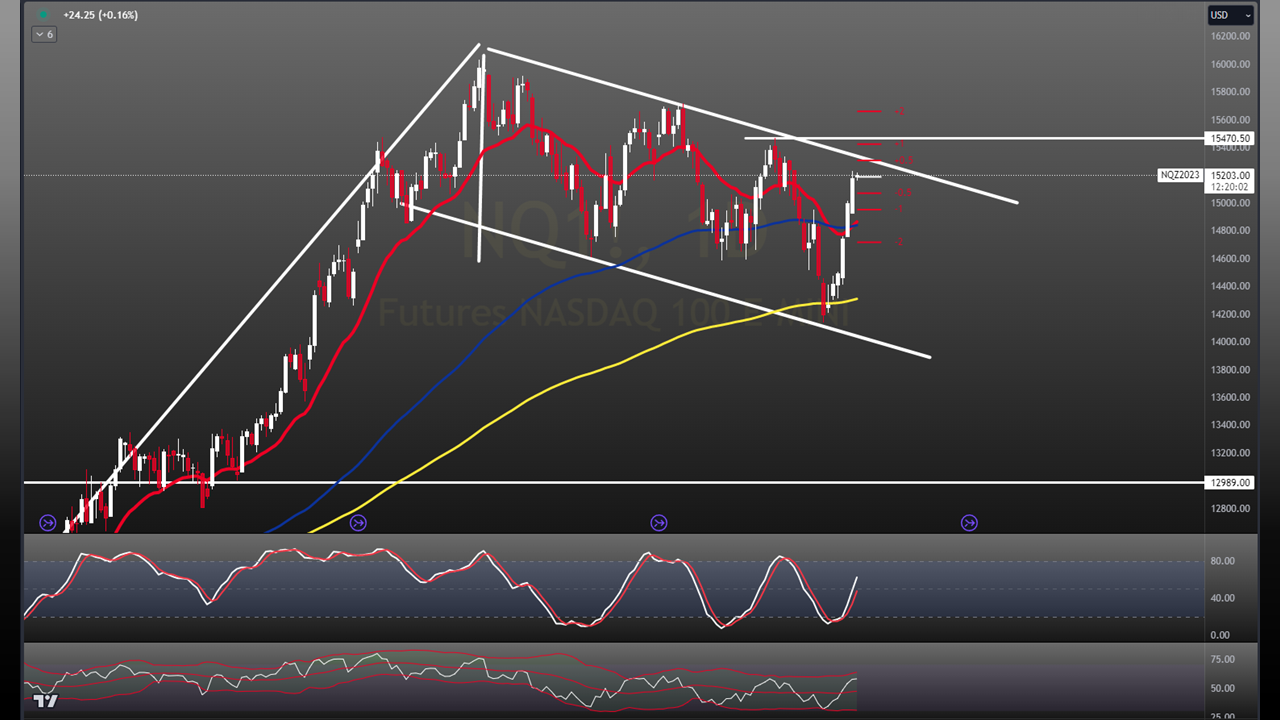Image resolution: width=1280 pixels, height=720 pixels.
Task: Click the 13600.00 price axis label
Action: click(x=1231, y=397)
